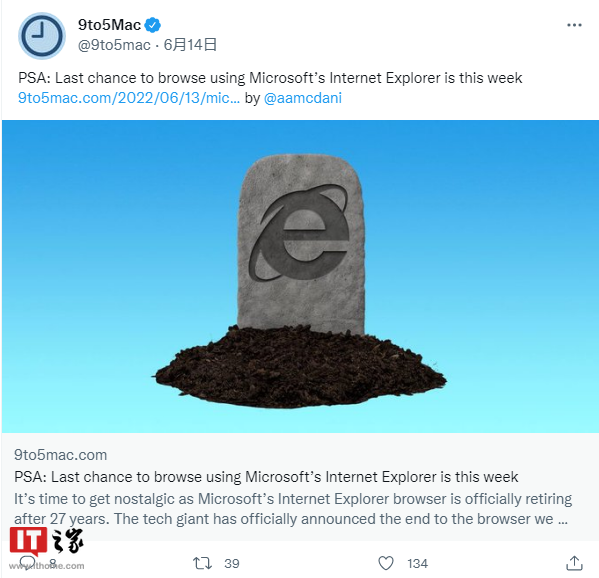Open the 6月14日 tweet timestamp
The width and height of the screenshot is (599, 578).
pos(190,45)
